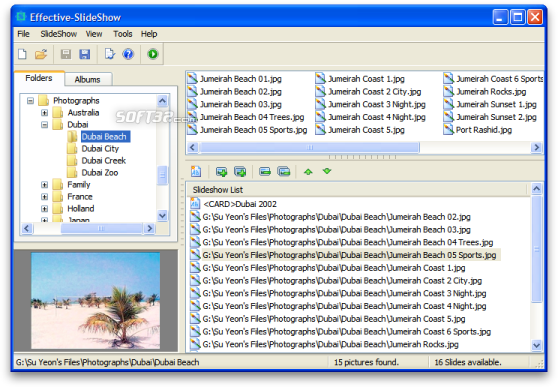Click the remove single slide icon

coord(265,172)
